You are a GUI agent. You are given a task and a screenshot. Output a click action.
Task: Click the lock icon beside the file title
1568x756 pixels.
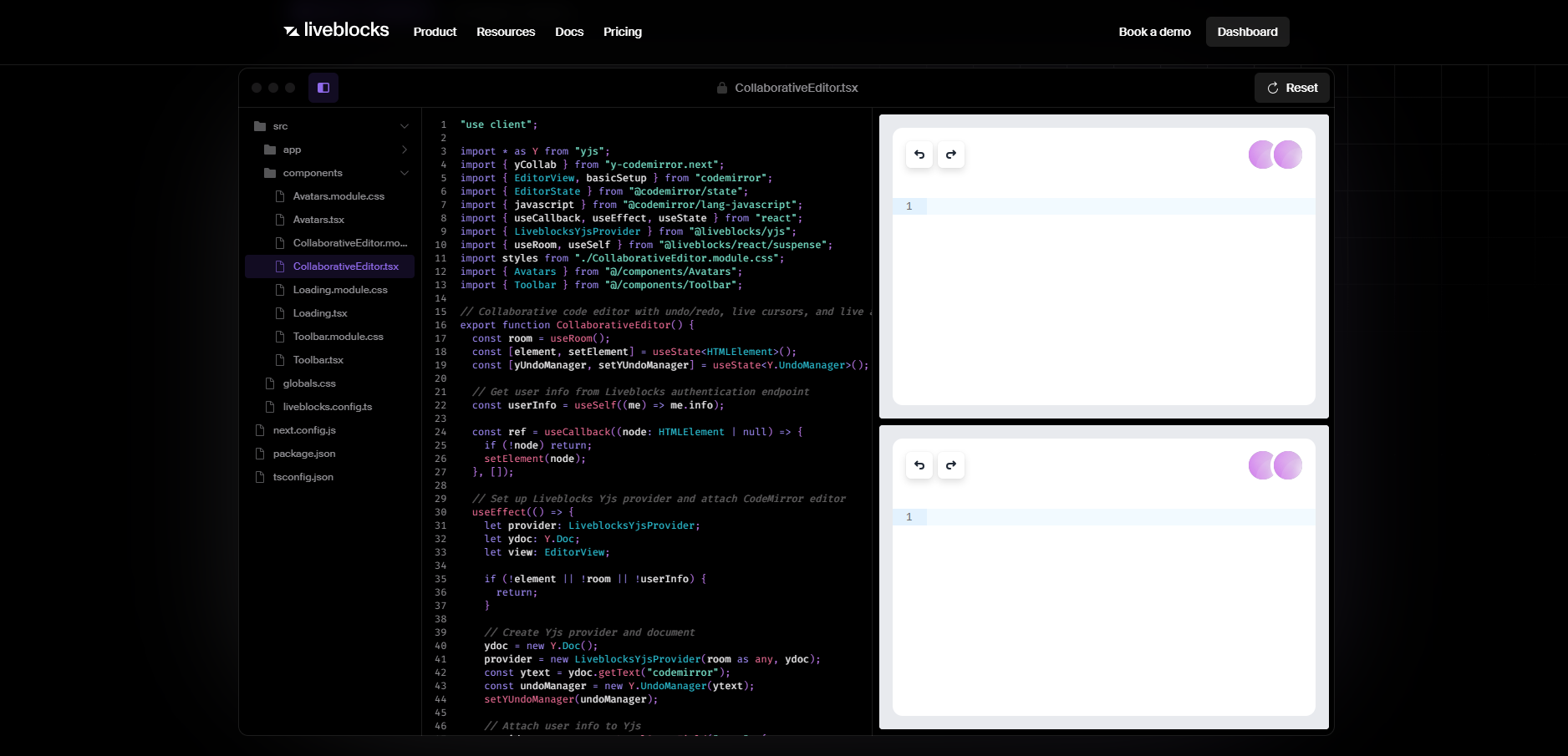pos(722,88)
